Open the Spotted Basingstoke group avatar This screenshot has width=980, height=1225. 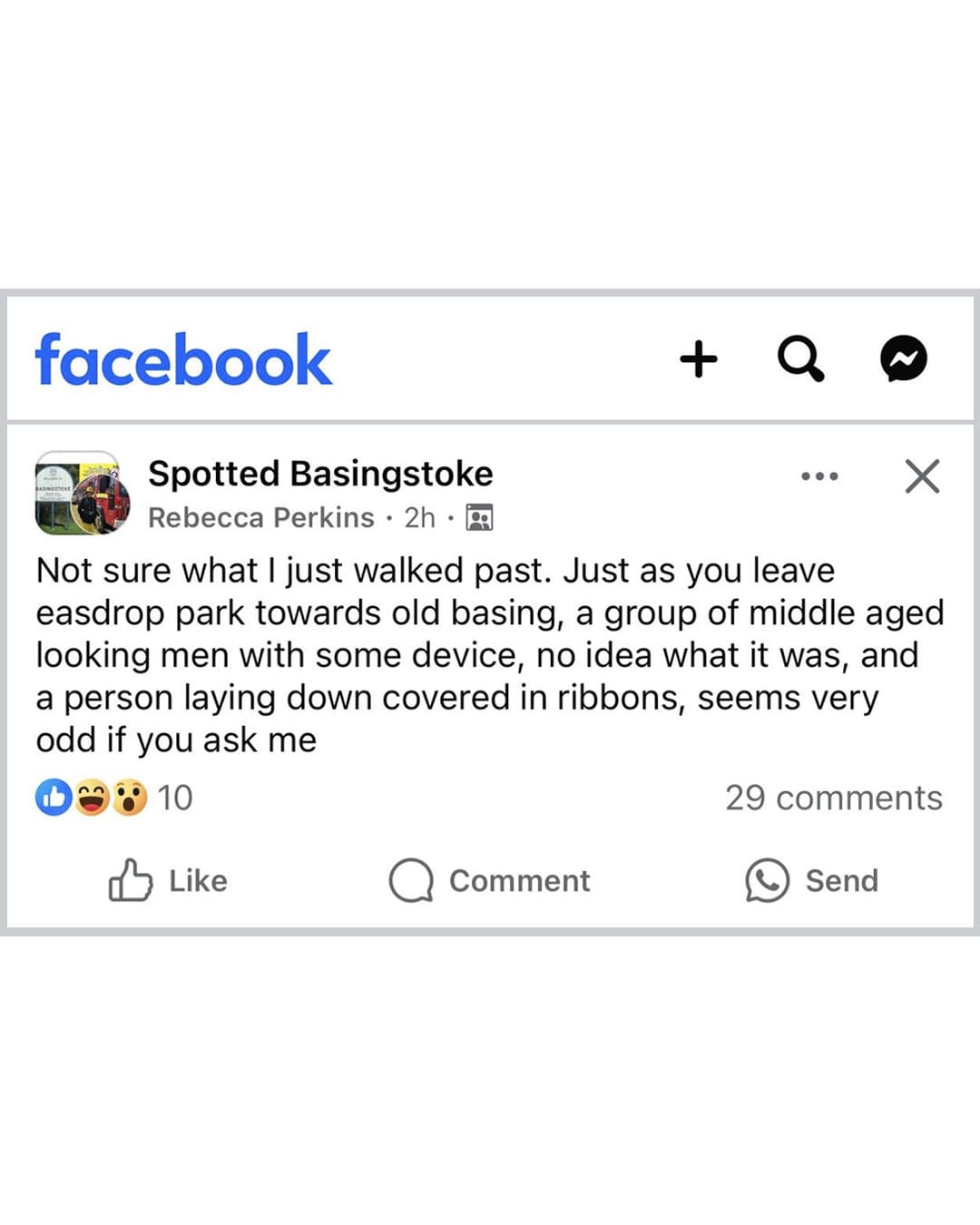[x=82, y=494]
